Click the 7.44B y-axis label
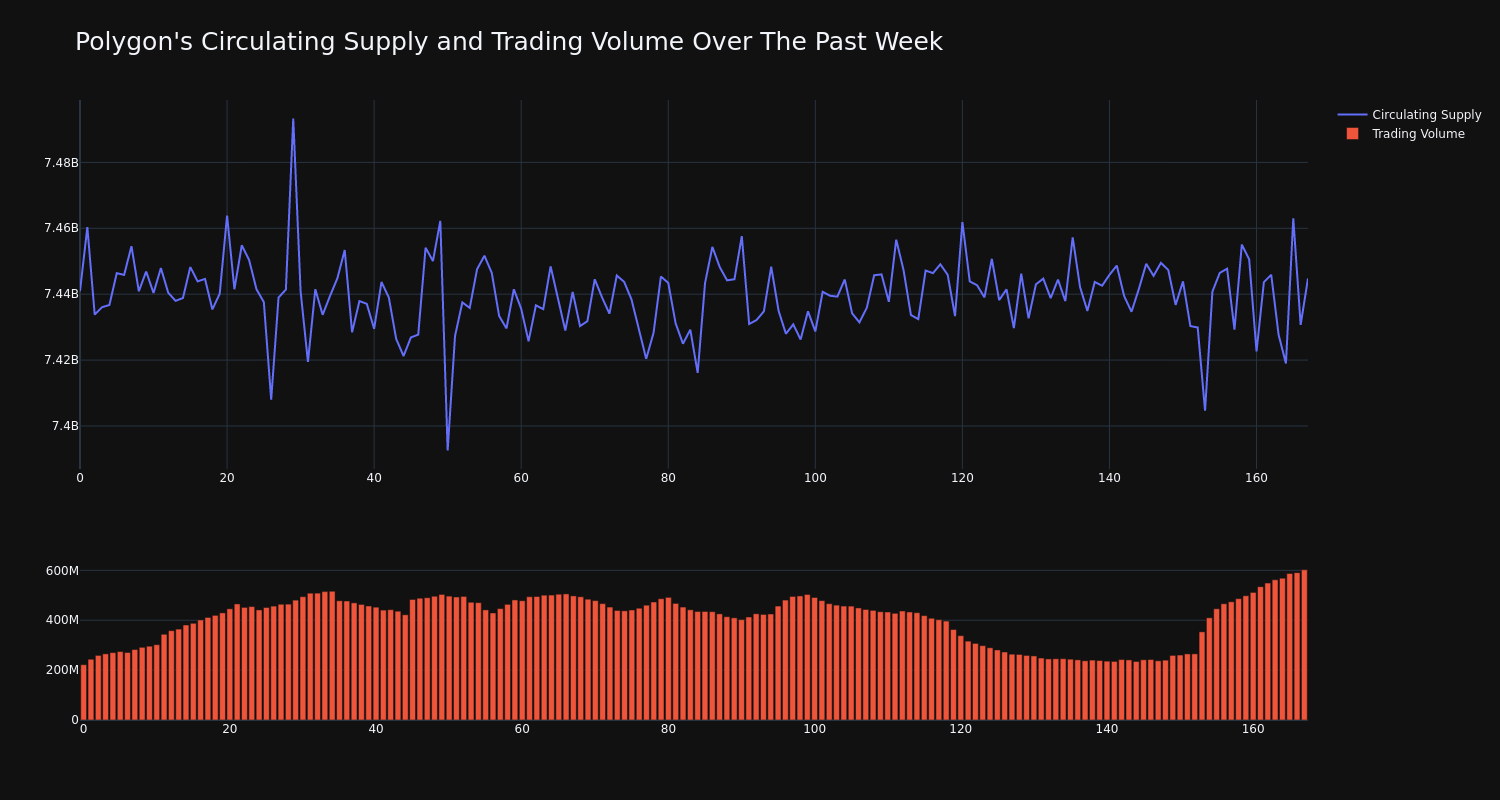 click(61, 294)
